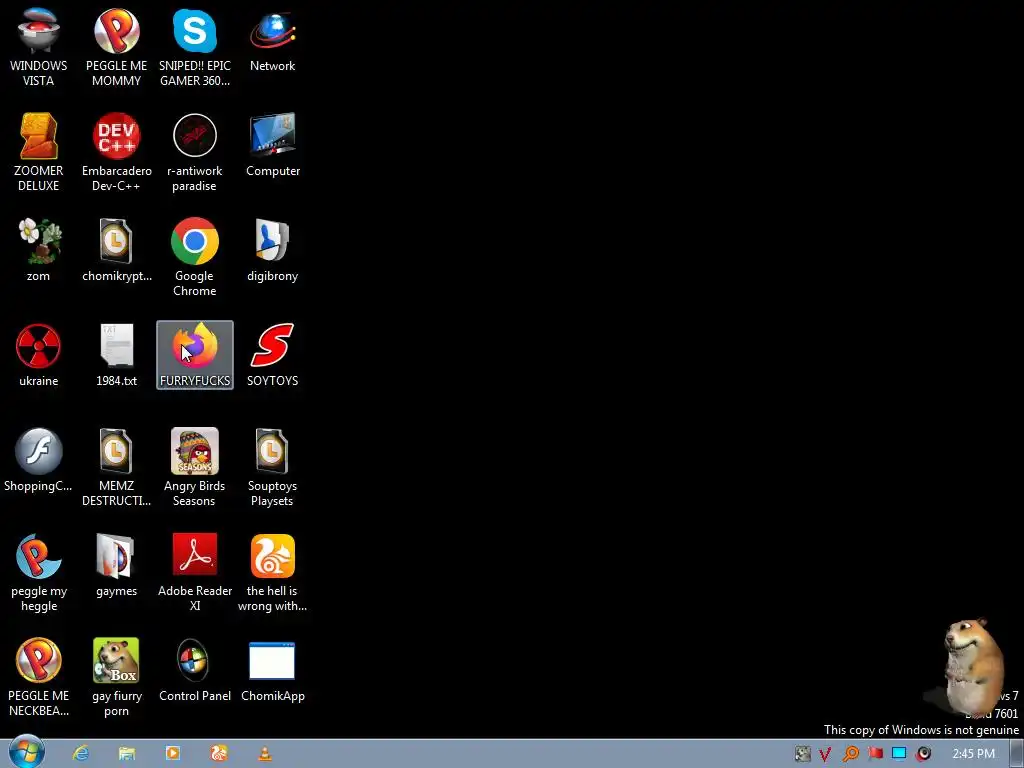Click the digibrony desktop icon
Screen dimensions: 1024x768
(x=272, y=249)
